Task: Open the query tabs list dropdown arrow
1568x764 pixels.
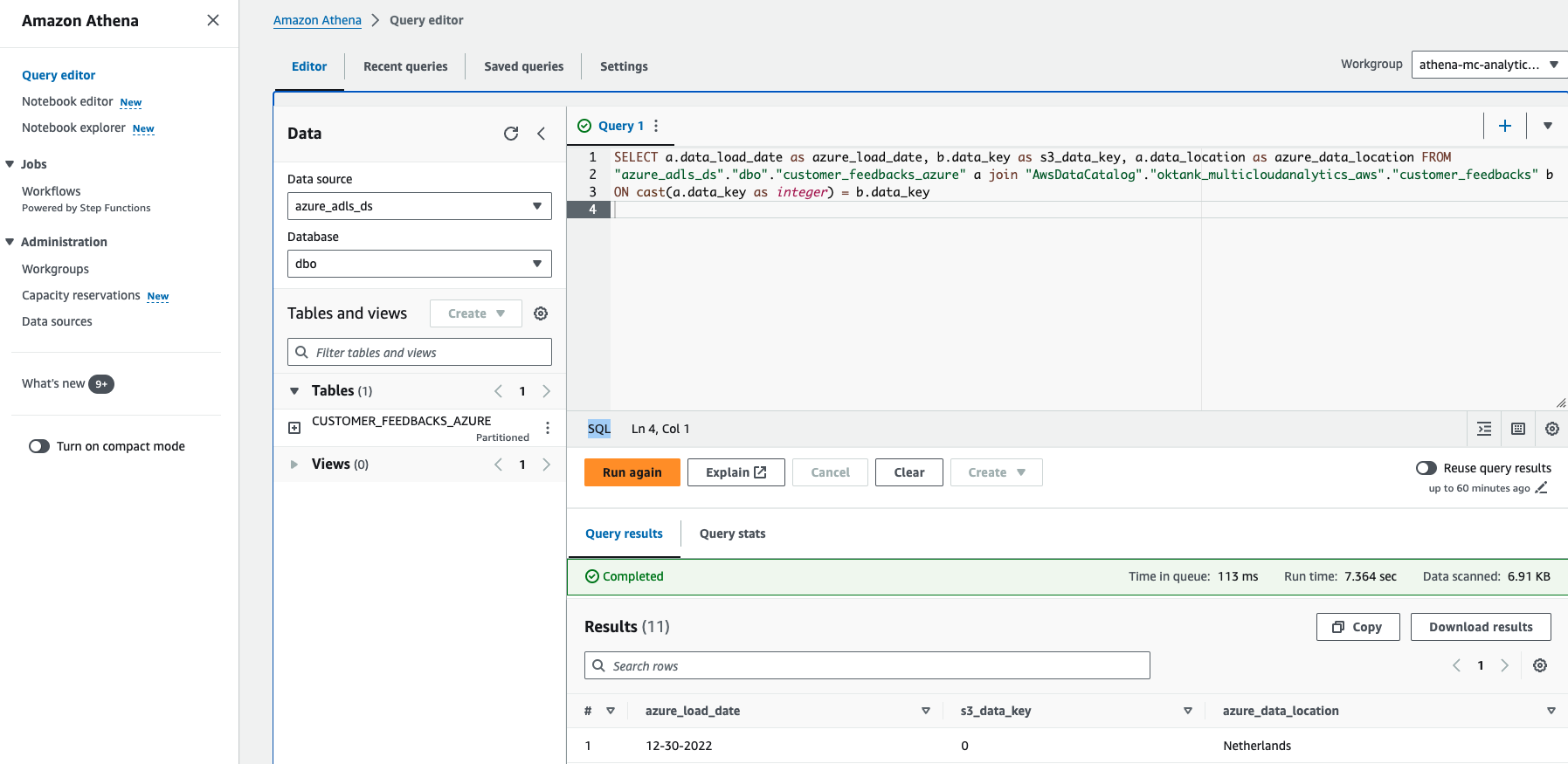Action: (1548, 126)
